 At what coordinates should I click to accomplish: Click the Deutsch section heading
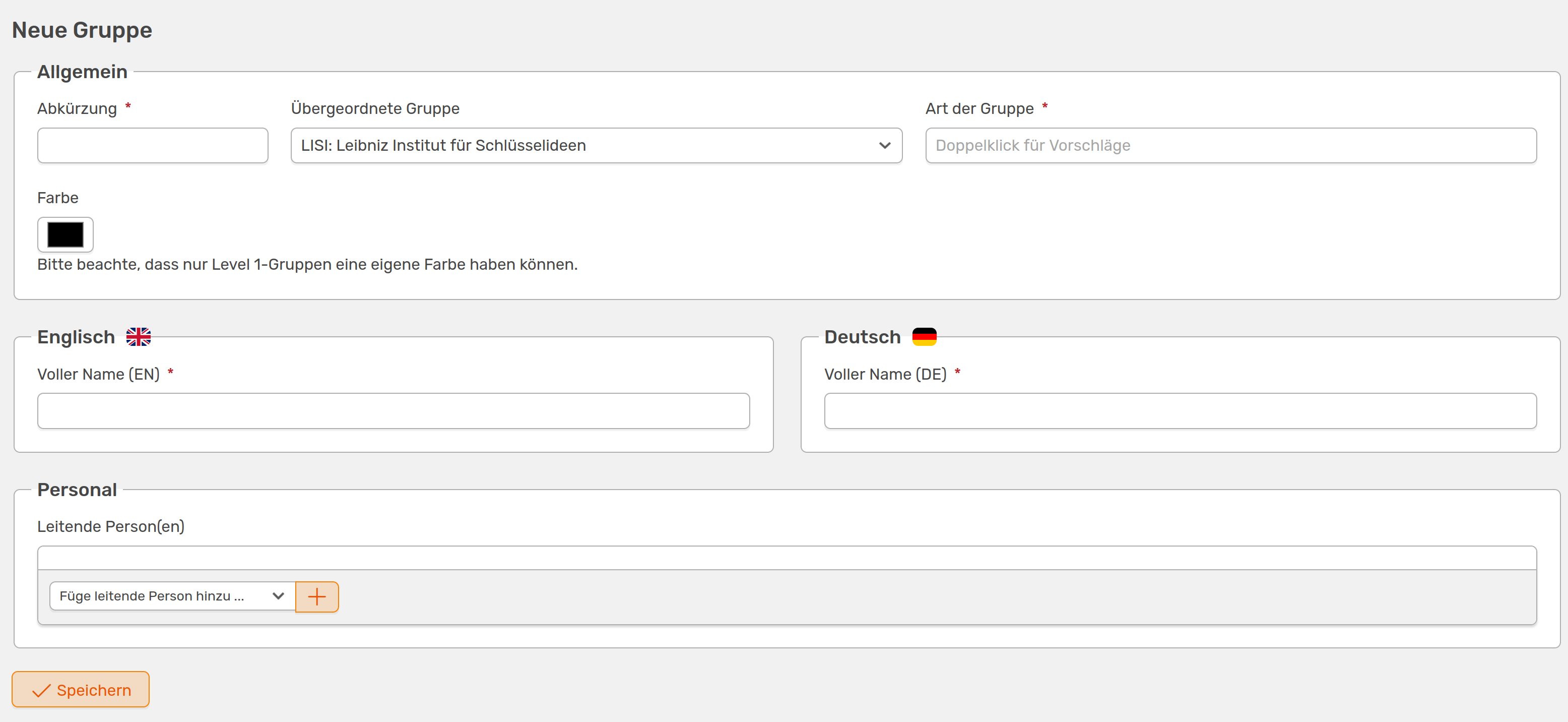pyautogui.click(x=862, y=337)
